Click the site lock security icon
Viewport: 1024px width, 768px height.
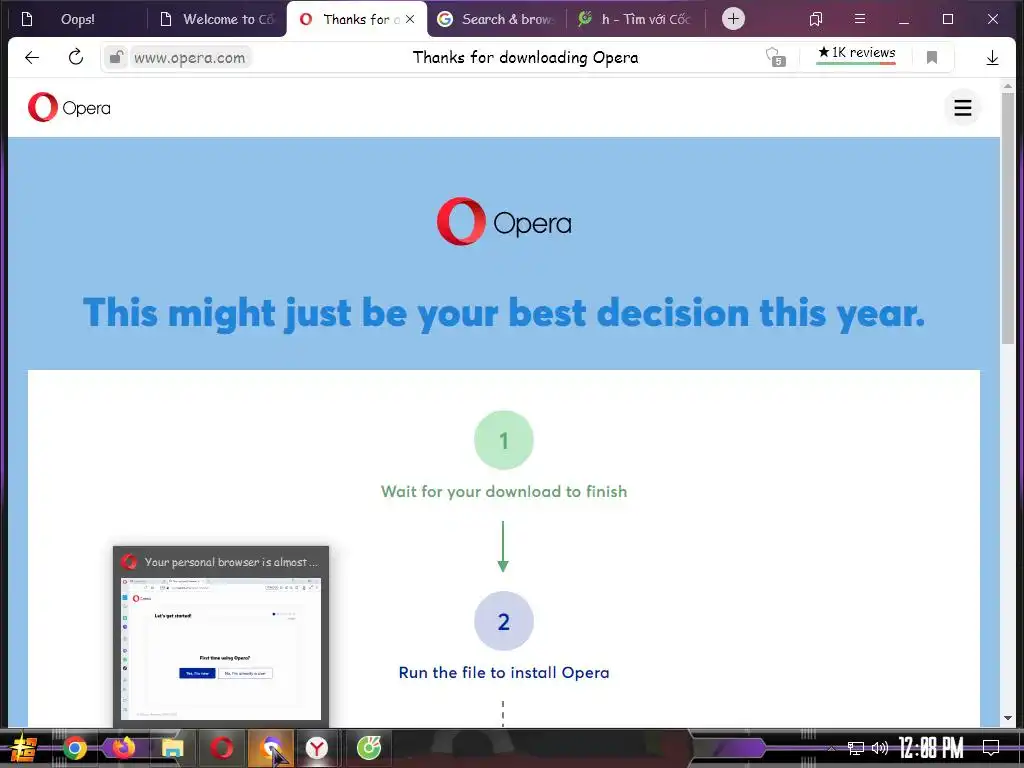(116, 57)
